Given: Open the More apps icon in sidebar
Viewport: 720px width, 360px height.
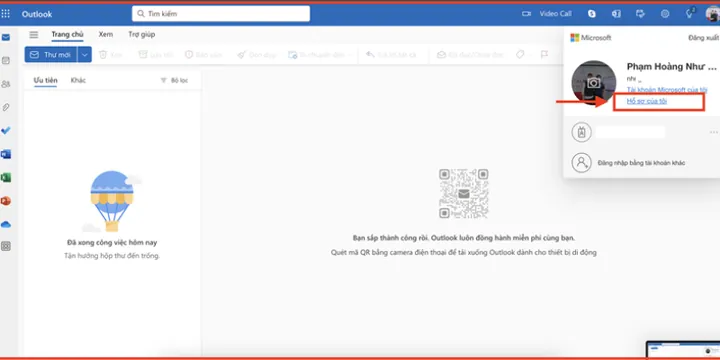Looking at the screenshot, I should 6,247.
